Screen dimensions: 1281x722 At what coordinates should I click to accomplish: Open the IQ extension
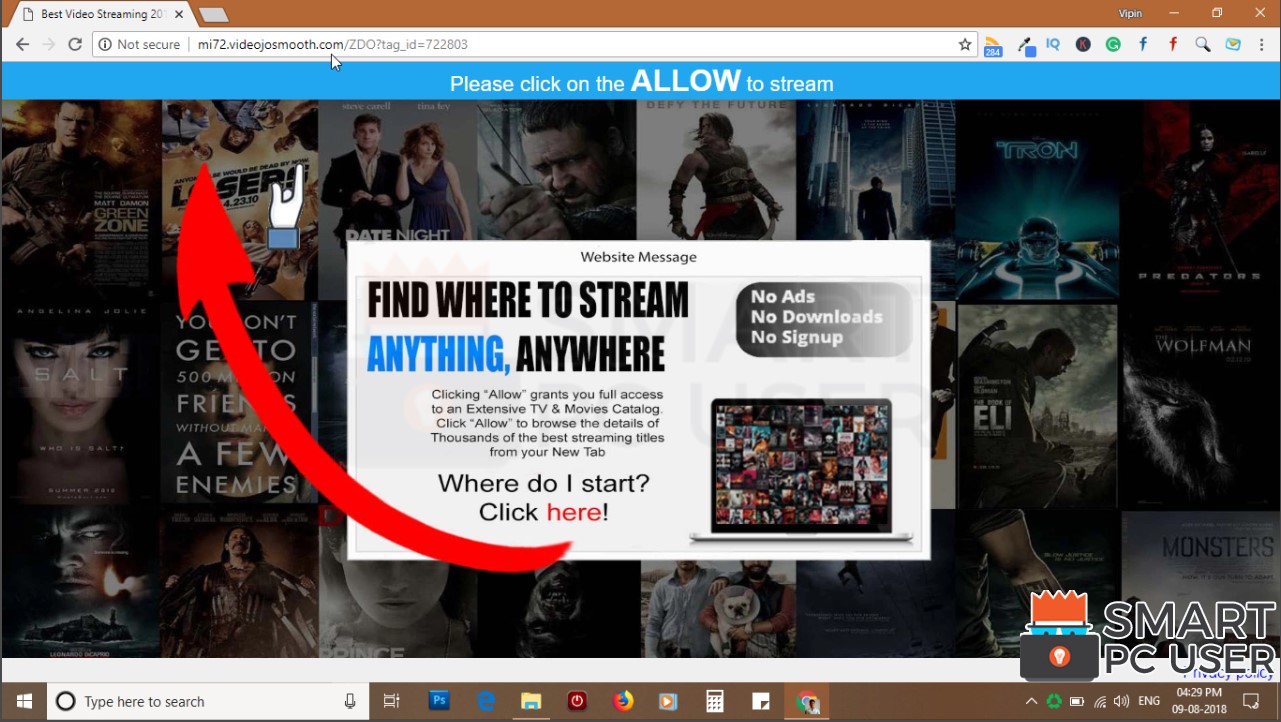coord(1052,44)
